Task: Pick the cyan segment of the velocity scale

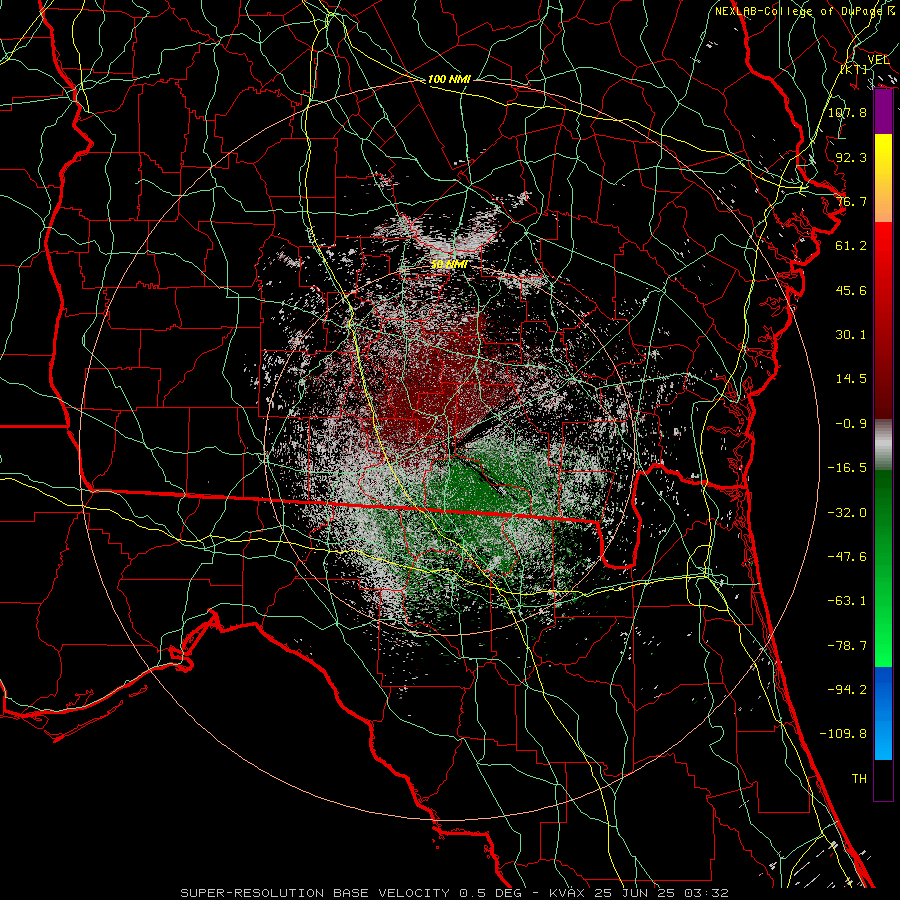Action: 883,740
